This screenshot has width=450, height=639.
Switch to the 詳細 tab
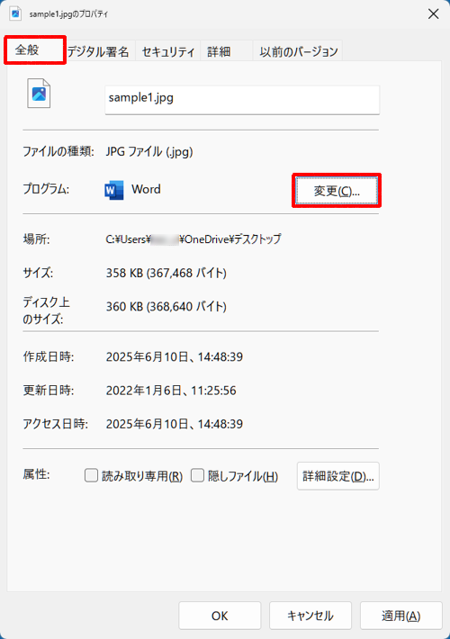[x=226, y=52]
